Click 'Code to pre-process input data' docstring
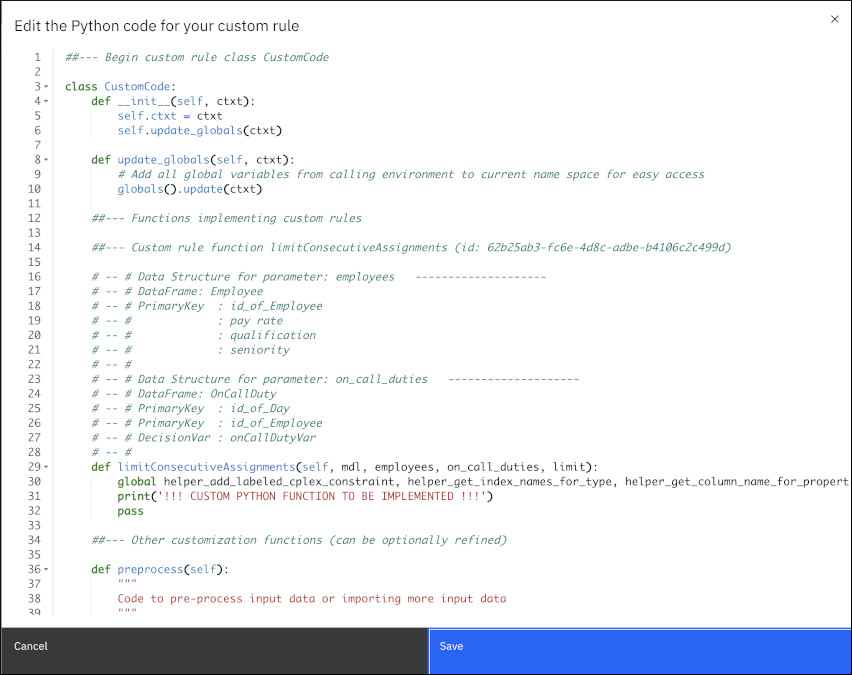The width and height of the screenshot is (852, 675). click(312, 598)
